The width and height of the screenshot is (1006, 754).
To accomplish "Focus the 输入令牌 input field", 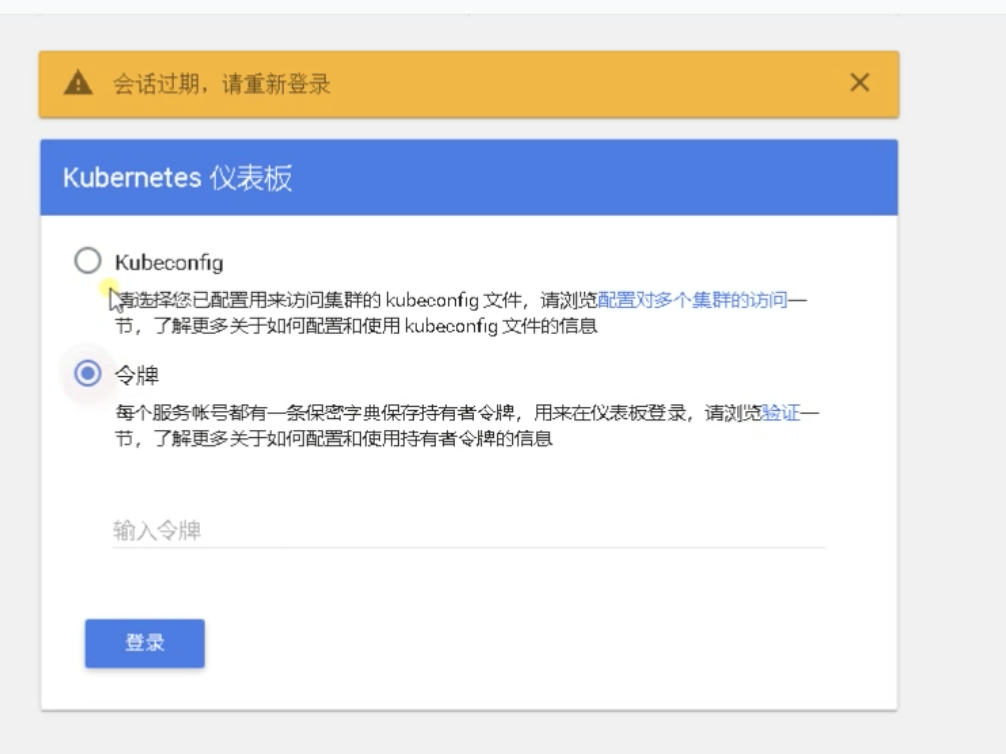I will pyautogui.click(x=468, y=530).
